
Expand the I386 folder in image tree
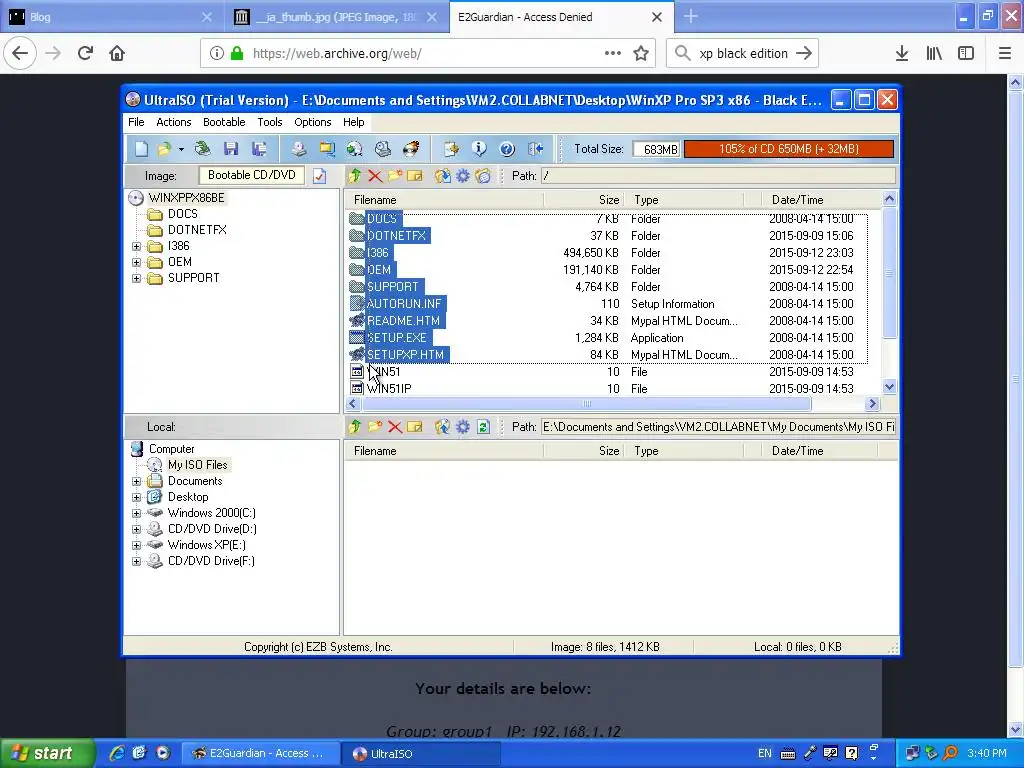click(136, 246)
